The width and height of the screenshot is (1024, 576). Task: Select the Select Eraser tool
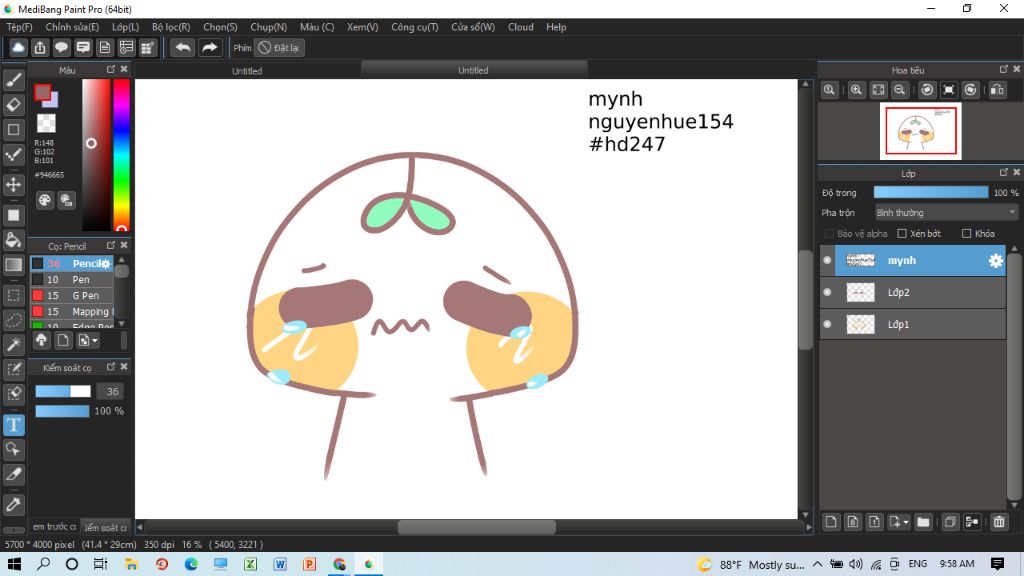[x=14, y=394]
